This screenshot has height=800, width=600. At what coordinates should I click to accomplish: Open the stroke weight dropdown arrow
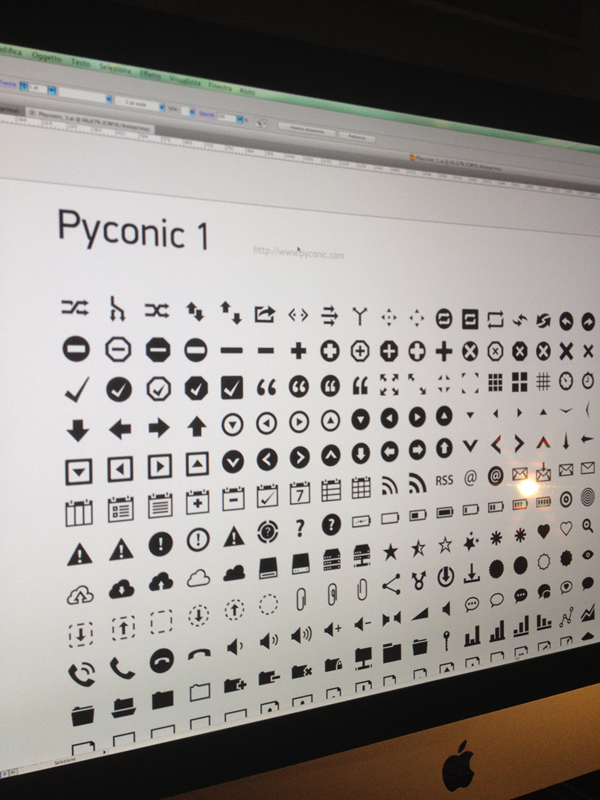(x=52, y=90)
